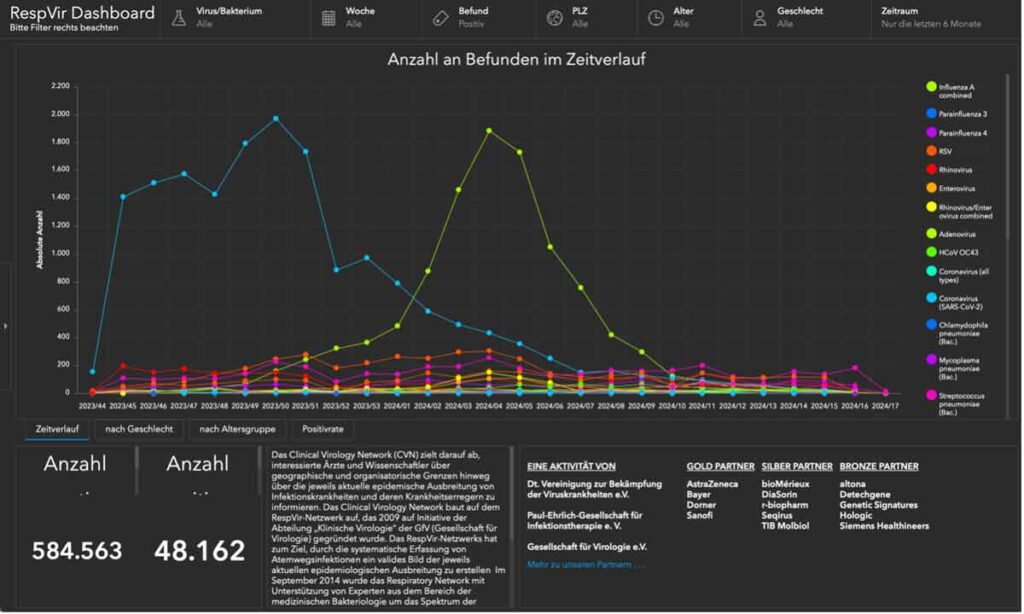Click the Mehr zu unseren Partnern link
Screen dimensions: 1024x614
585,564
